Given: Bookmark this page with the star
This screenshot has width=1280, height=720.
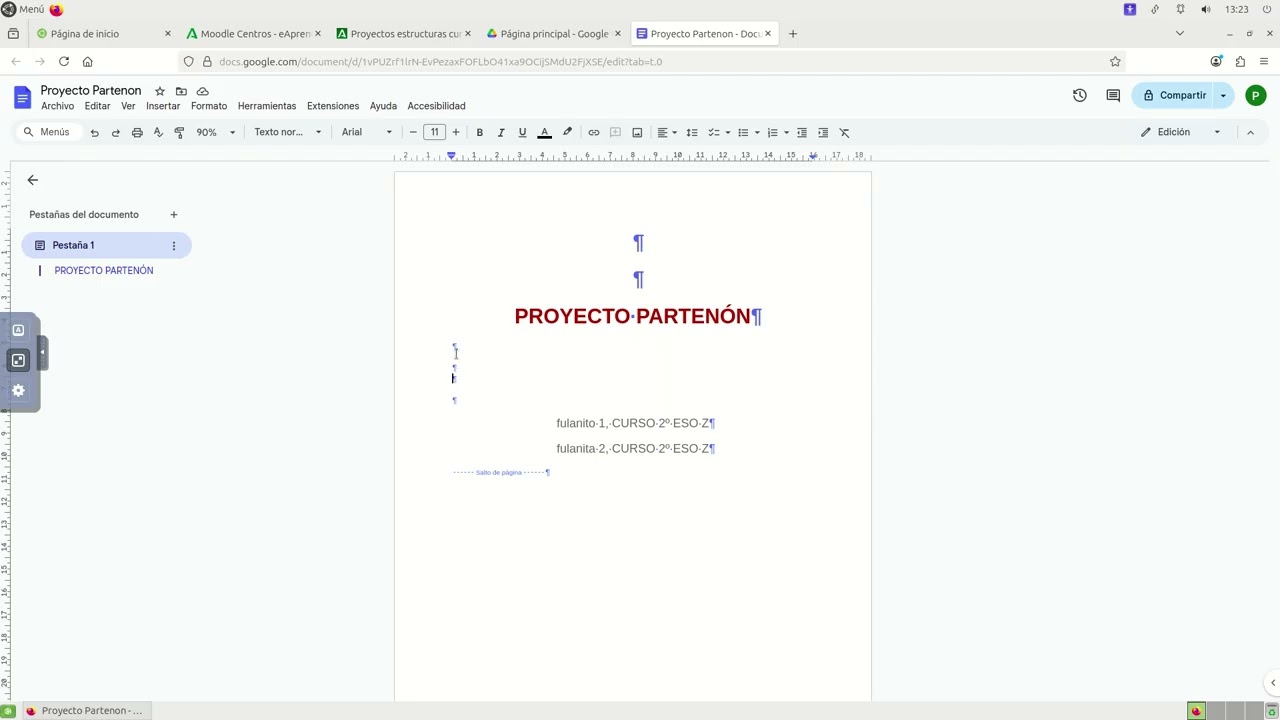Looking at the screenshot, I should [1115, 62].
